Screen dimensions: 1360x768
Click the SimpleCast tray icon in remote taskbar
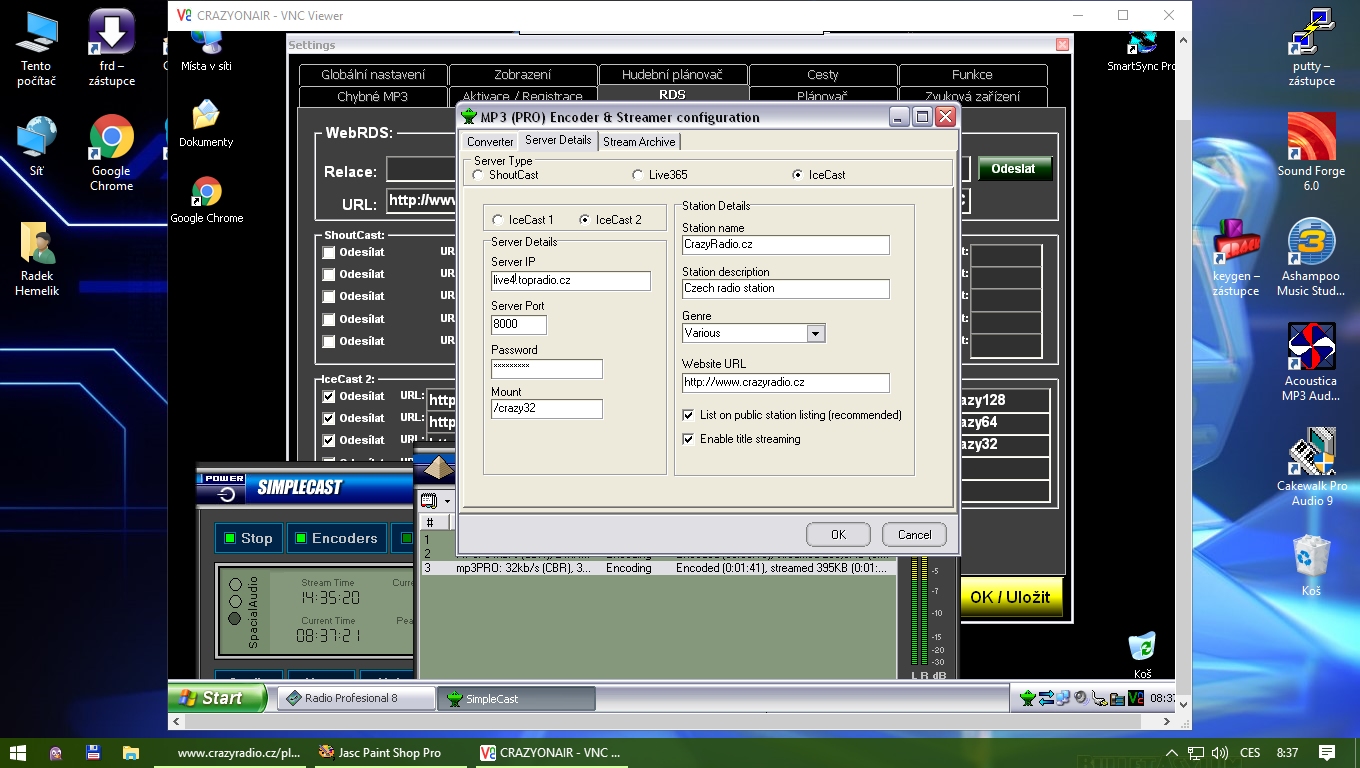[1027, 698]
